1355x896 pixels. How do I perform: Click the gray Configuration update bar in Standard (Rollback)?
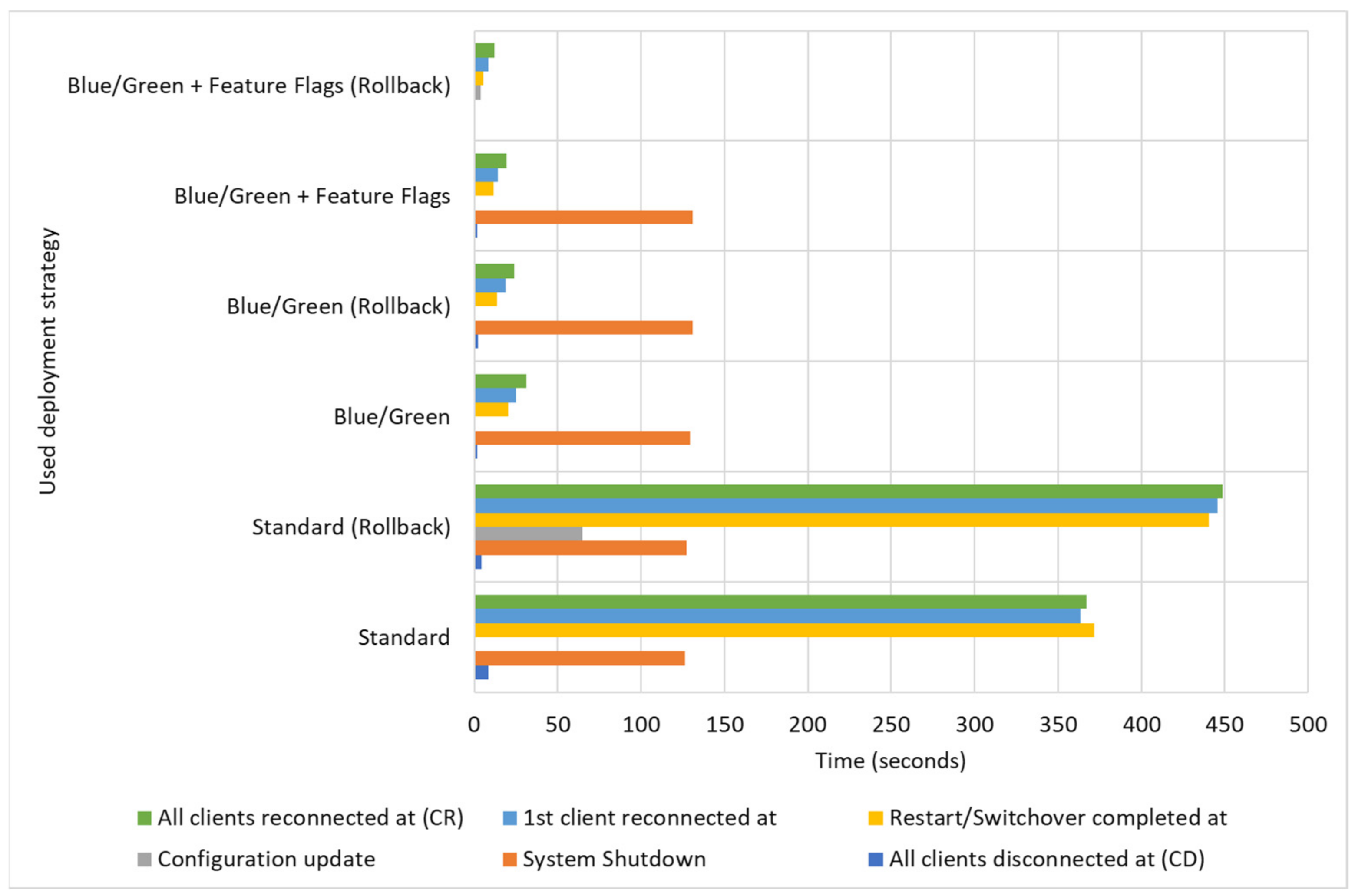pos(528,534)
